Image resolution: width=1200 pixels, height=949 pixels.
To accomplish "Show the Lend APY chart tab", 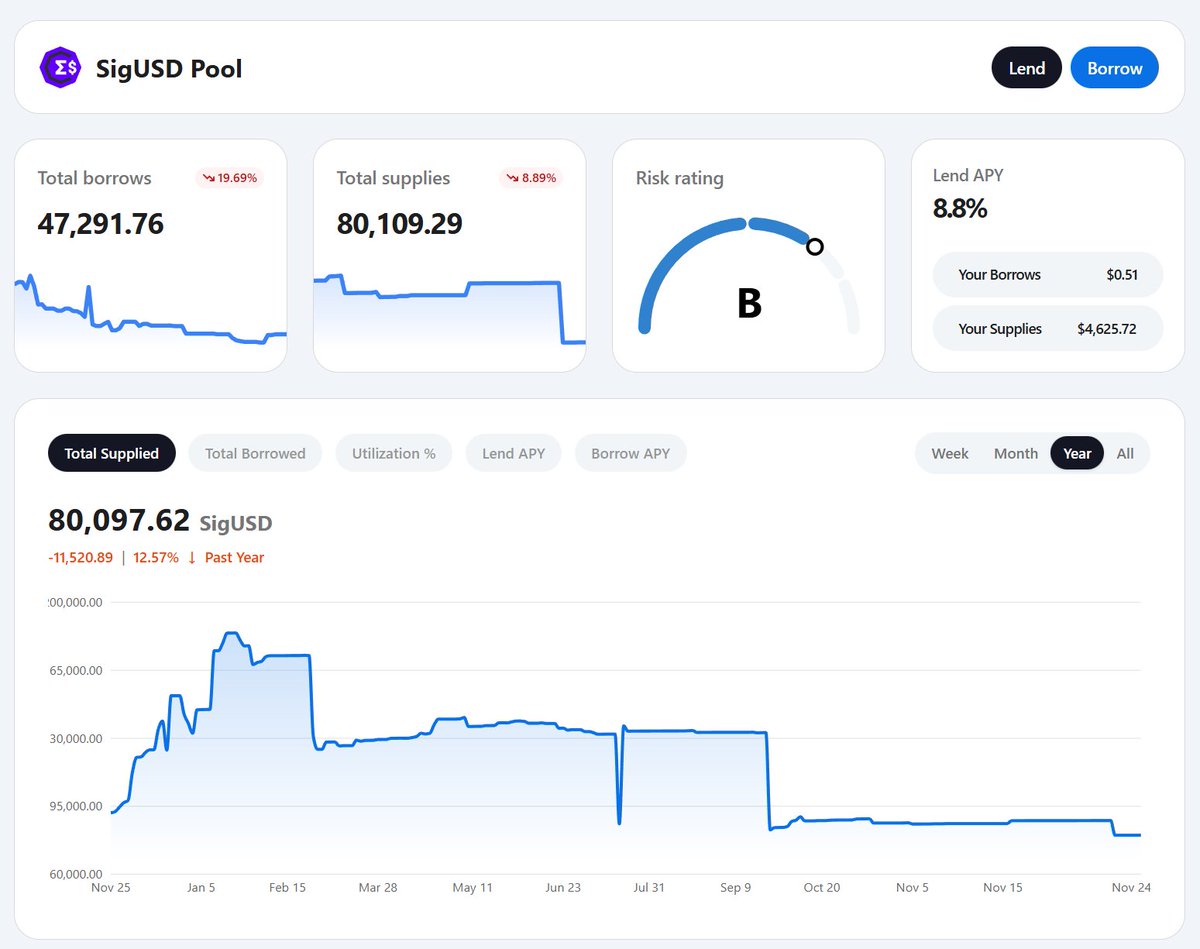I will tap(513, 453).
